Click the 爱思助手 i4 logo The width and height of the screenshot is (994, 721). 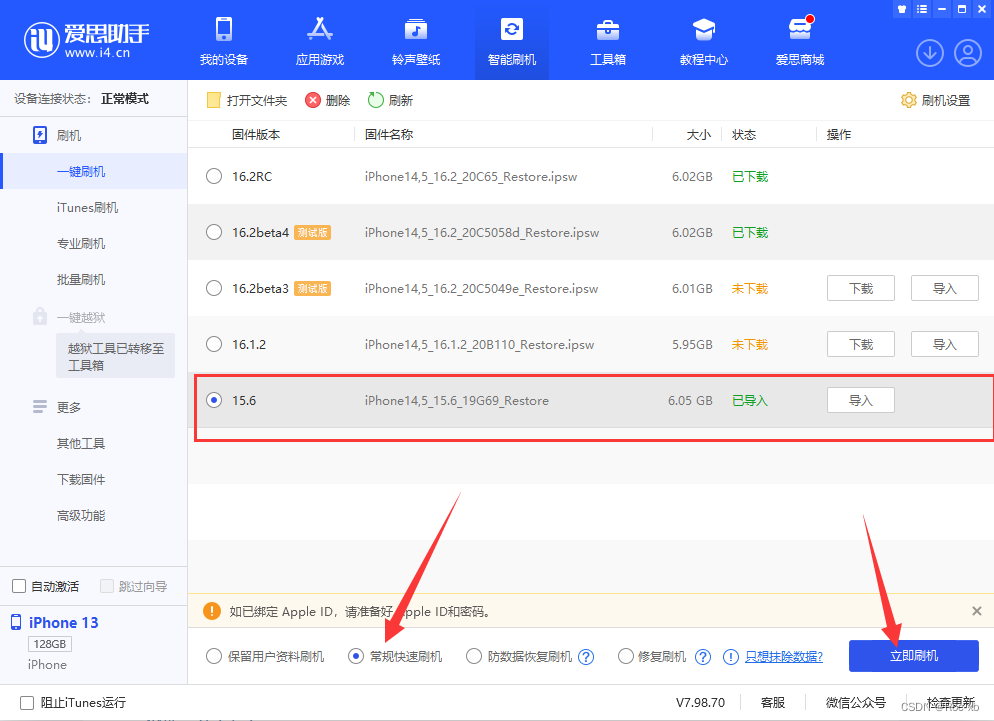87,39
